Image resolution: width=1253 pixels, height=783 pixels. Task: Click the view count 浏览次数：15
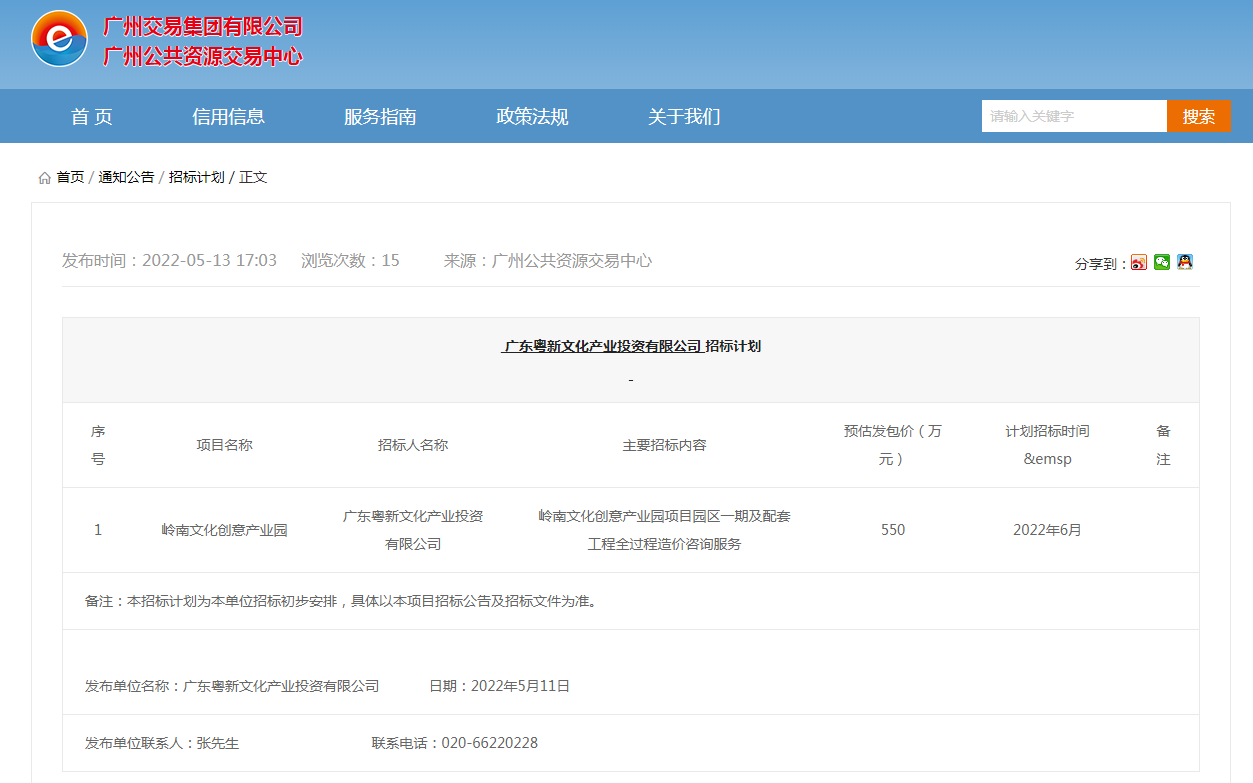click(x=350, y=261)
